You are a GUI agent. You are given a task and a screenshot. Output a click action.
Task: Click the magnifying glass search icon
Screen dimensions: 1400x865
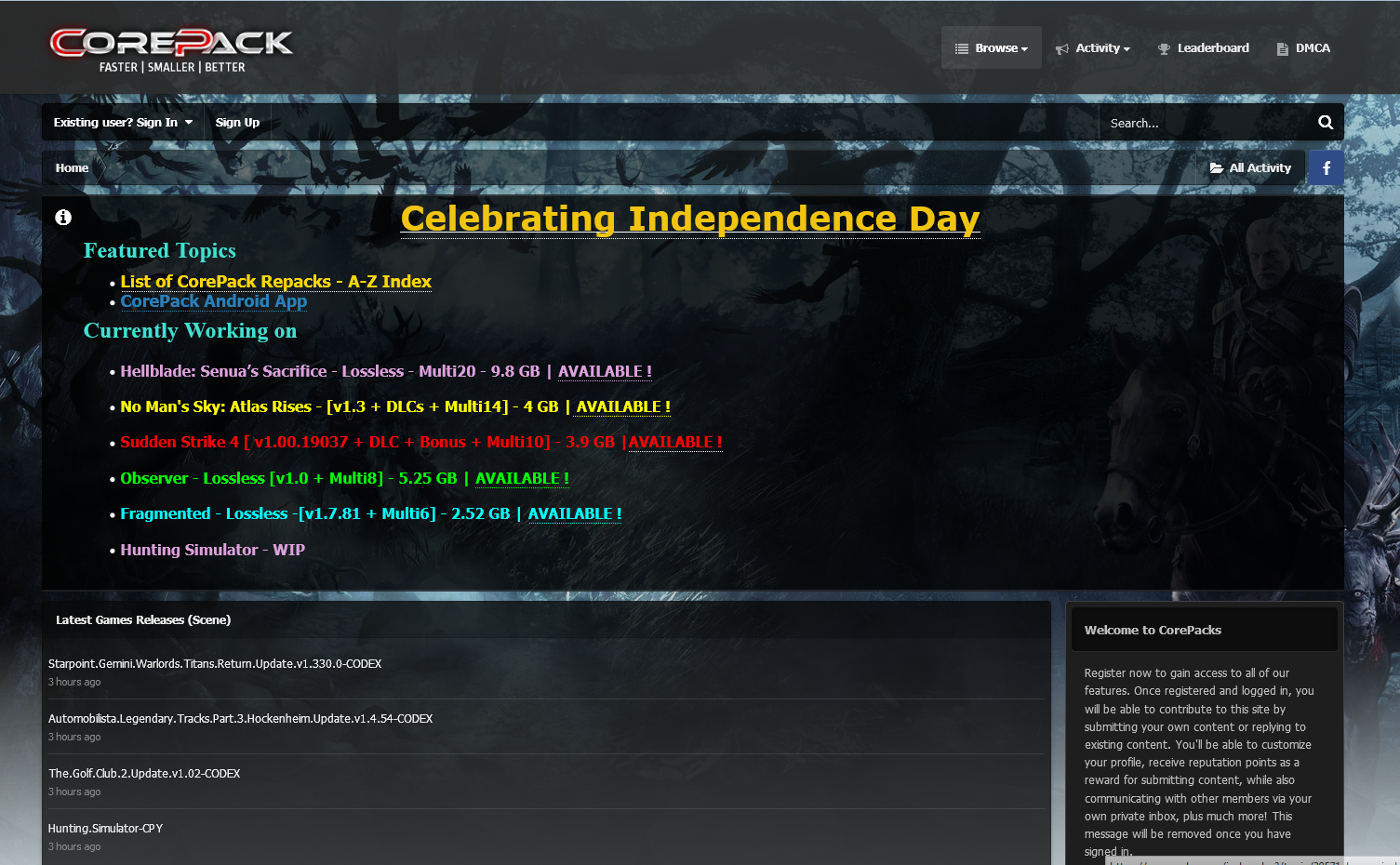tap(1326, 123)
